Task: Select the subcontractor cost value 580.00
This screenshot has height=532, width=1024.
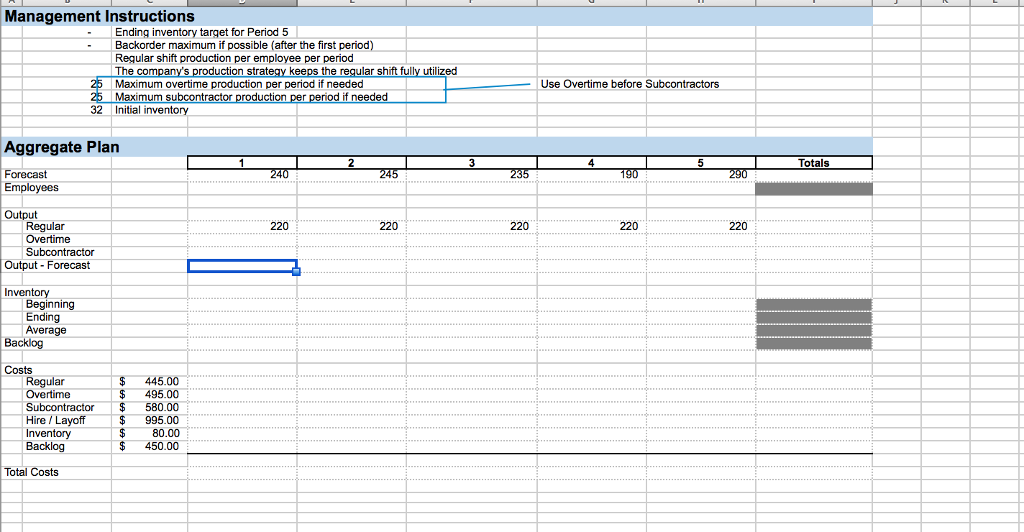Action: coord(162,408)
